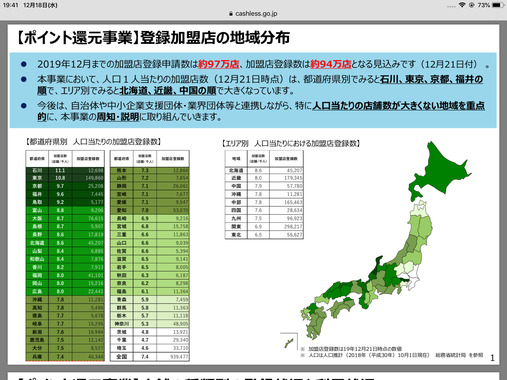Tap the value 4.8 in 茨城 row
507x380 pixels.
click(145, 332)
